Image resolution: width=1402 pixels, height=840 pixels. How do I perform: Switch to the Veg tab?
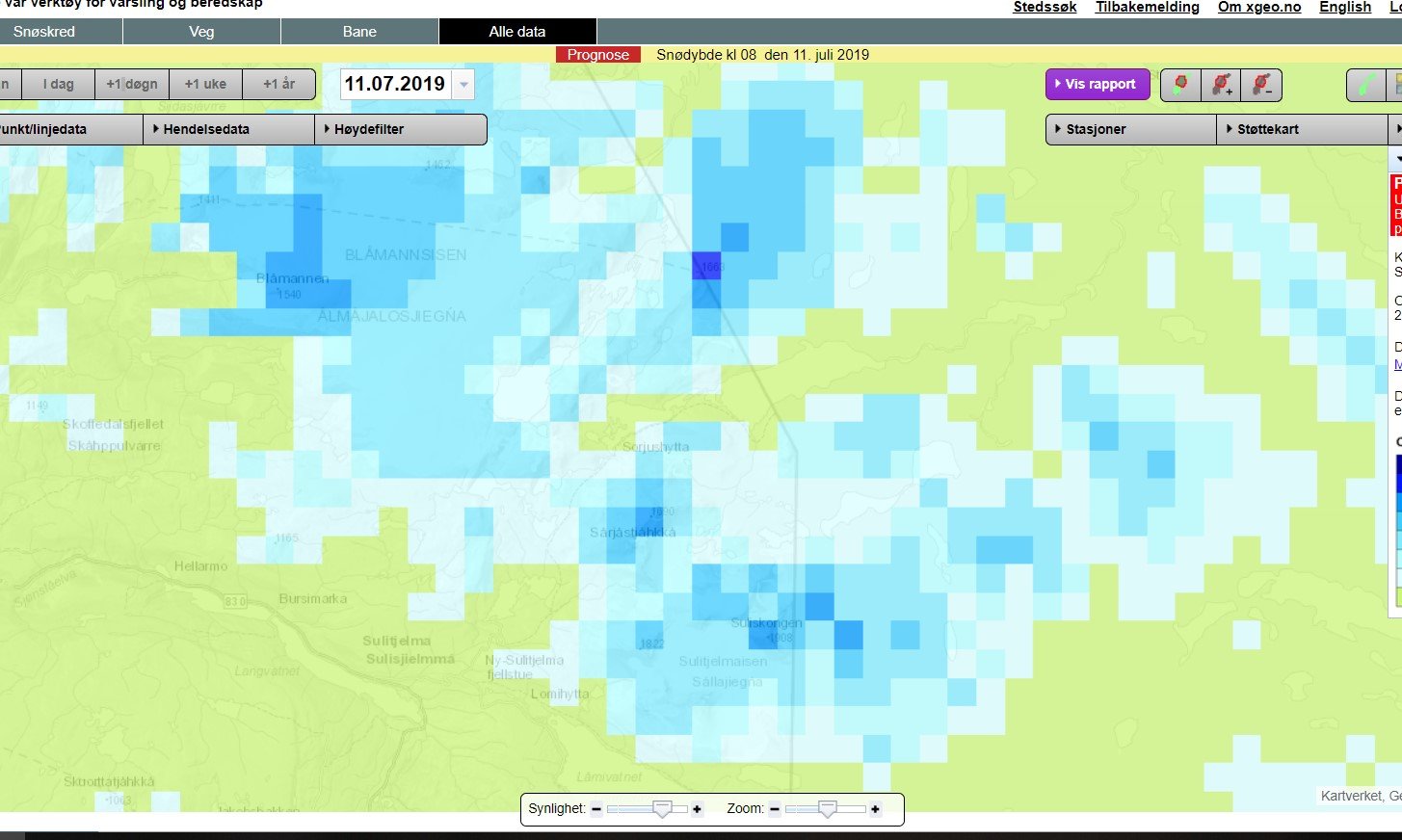201,32
